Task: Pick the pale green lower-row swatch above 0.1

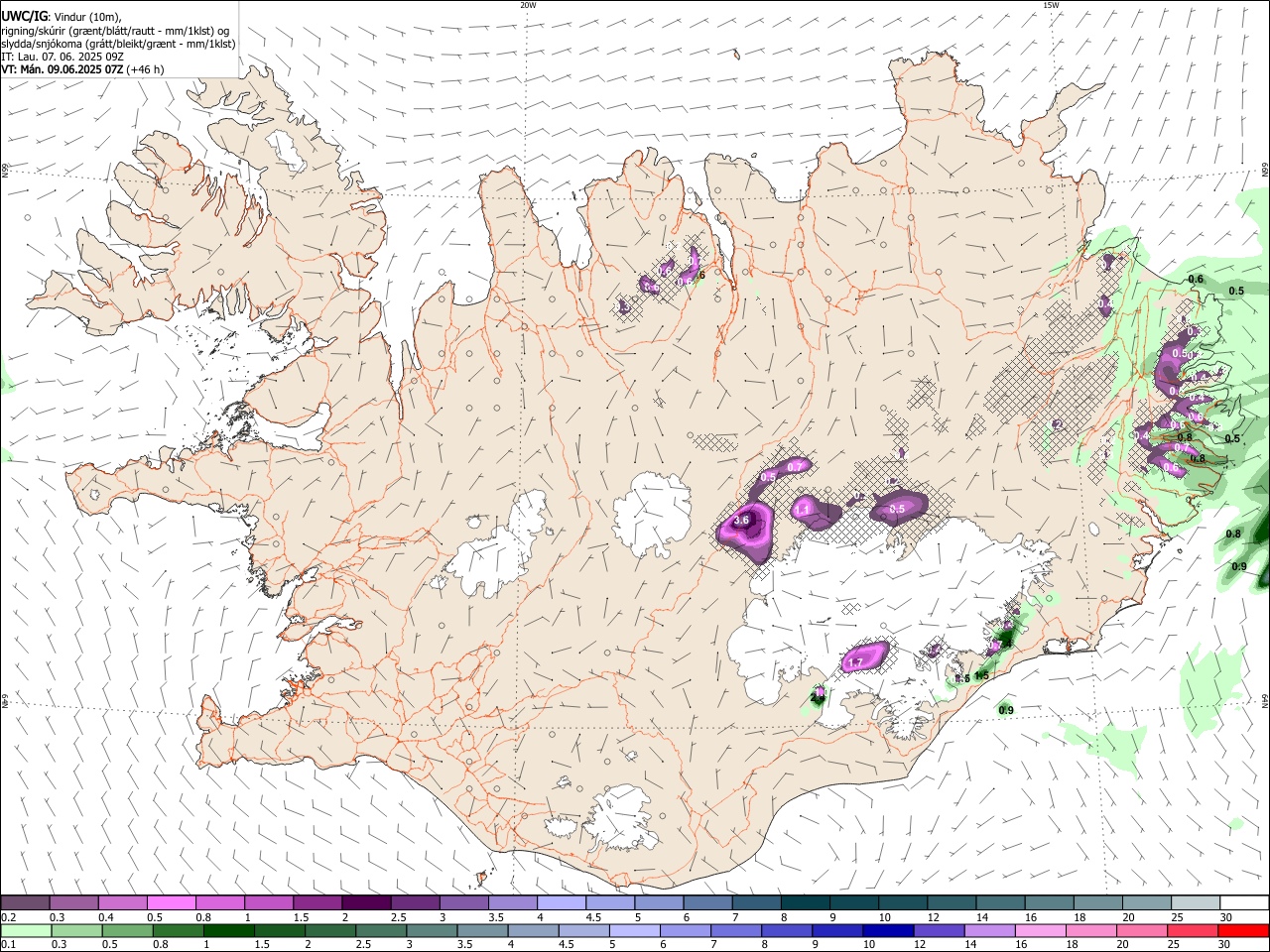Action: [26, 930]
